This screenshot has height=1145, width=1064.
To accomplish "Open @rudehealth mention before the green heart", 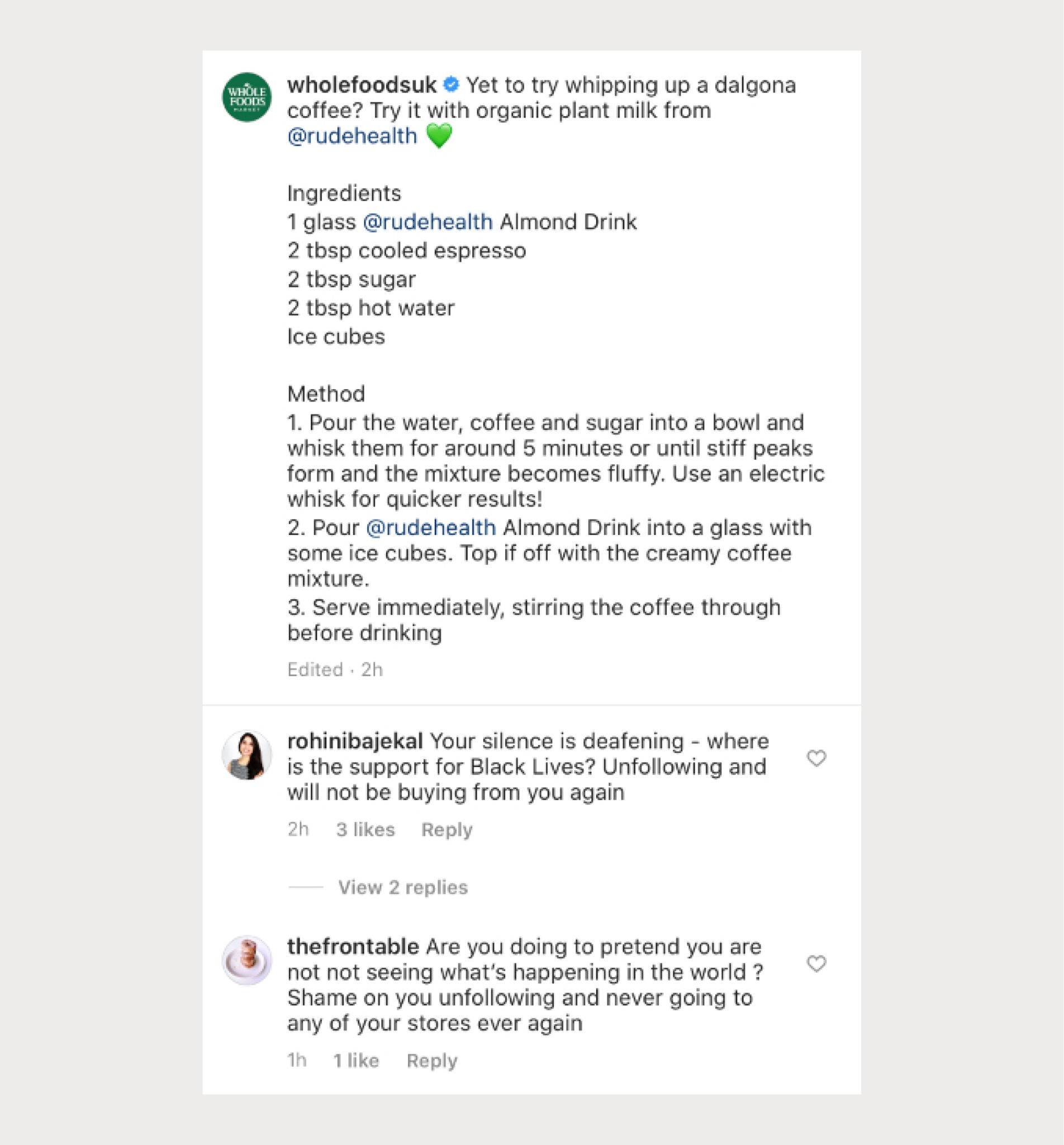I will [x=353, y=136].
